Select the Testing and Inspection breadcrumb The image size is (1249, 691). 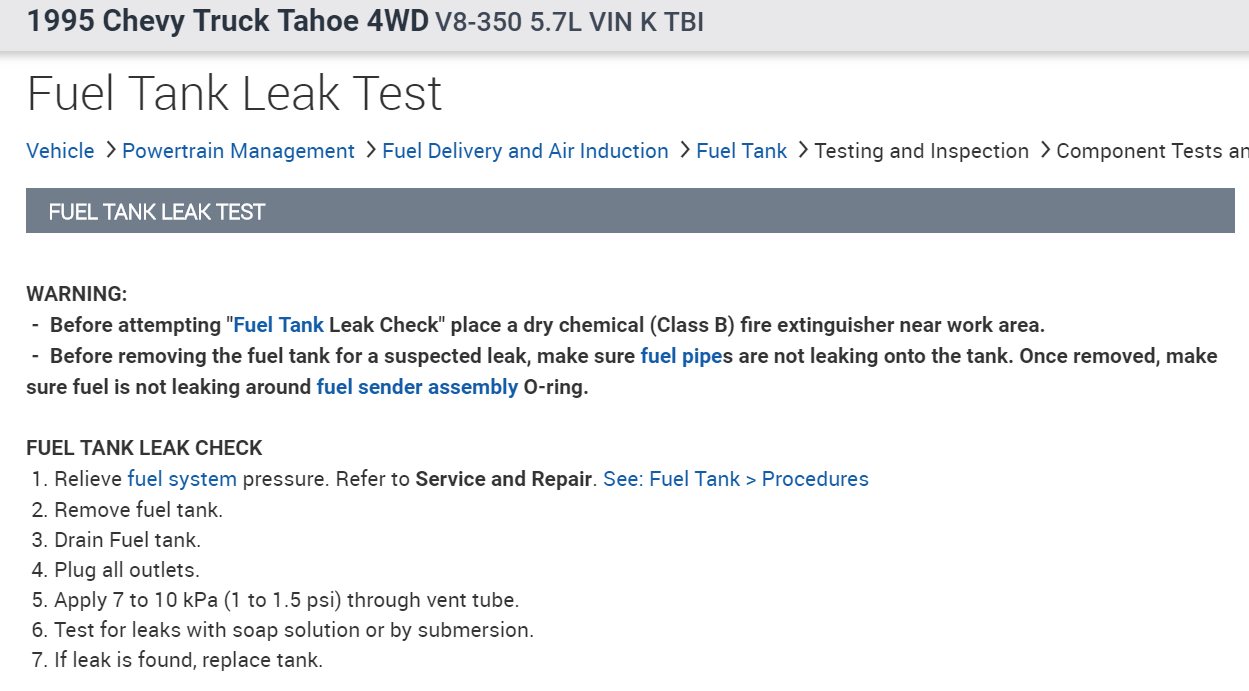pos(921,151)
